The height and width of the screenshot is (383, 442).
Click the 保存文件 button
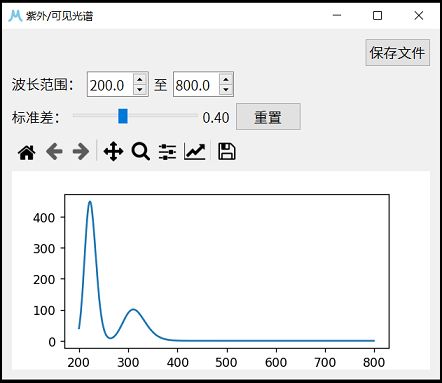397,53
